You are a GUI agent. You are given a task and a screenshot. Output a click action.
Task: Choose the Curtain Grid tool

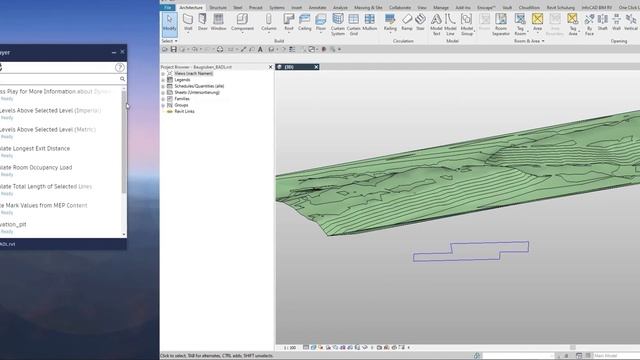point(353,24)
